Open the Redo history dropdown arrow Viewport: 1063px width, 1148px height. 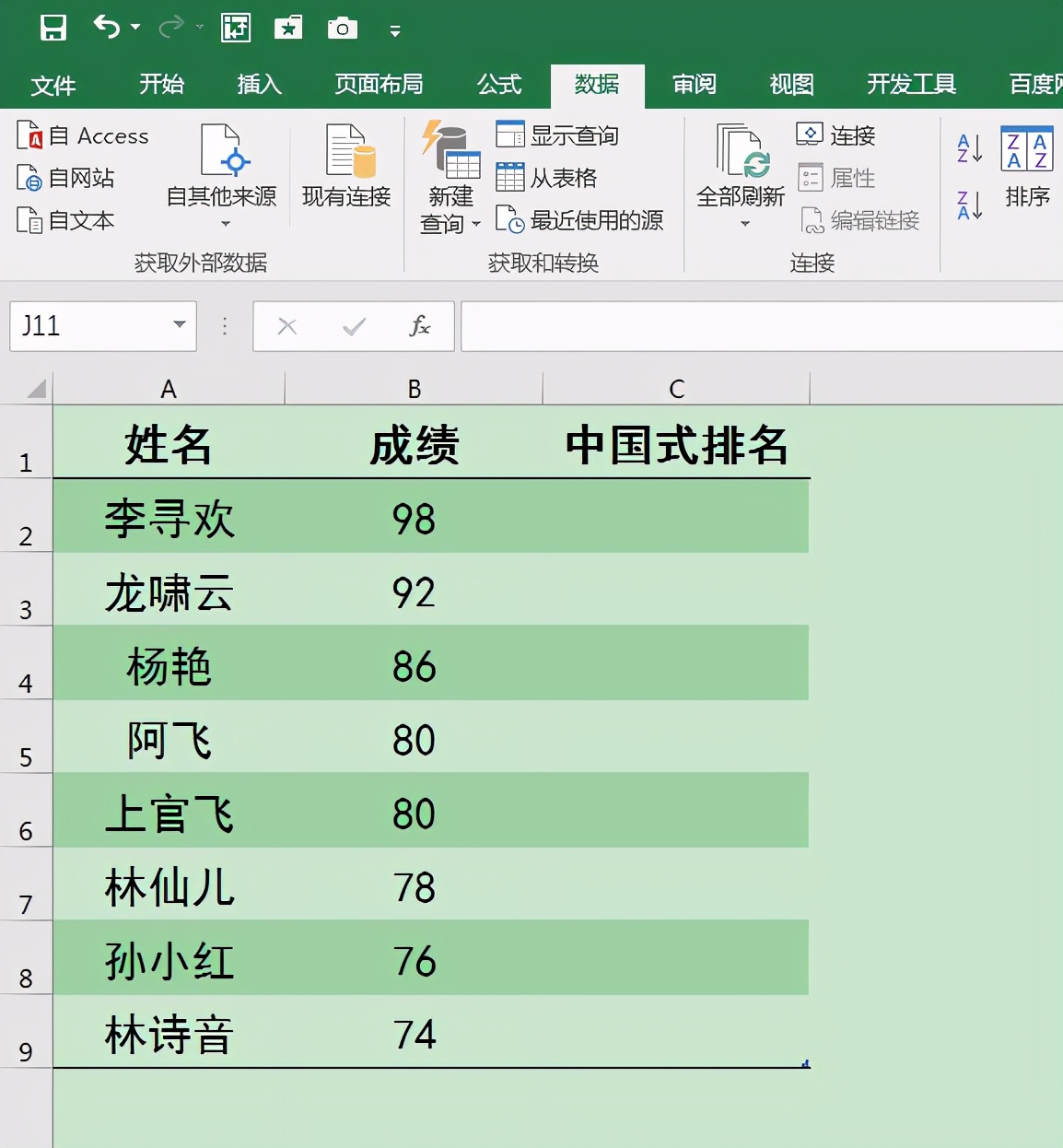pyautogui.click(x=199, y=28)
